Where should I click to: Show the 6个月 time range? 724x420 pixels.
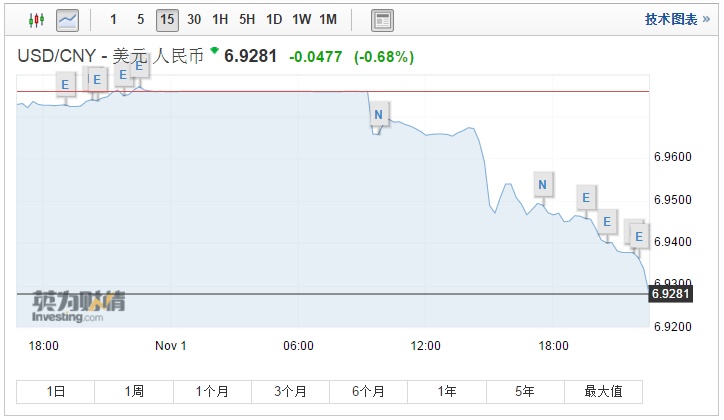click(368, 391)
